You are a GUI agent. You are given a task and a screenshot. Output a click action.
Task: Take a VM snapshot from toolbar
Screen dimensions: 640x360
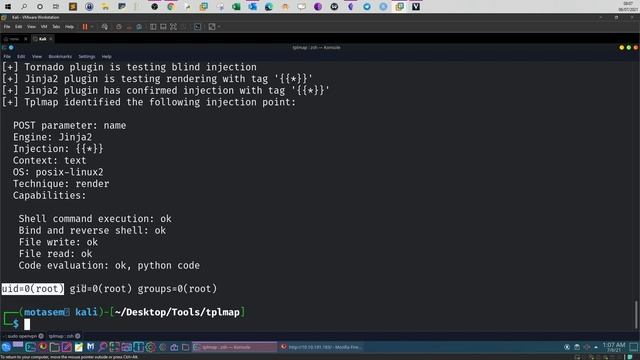coord(119,27)
